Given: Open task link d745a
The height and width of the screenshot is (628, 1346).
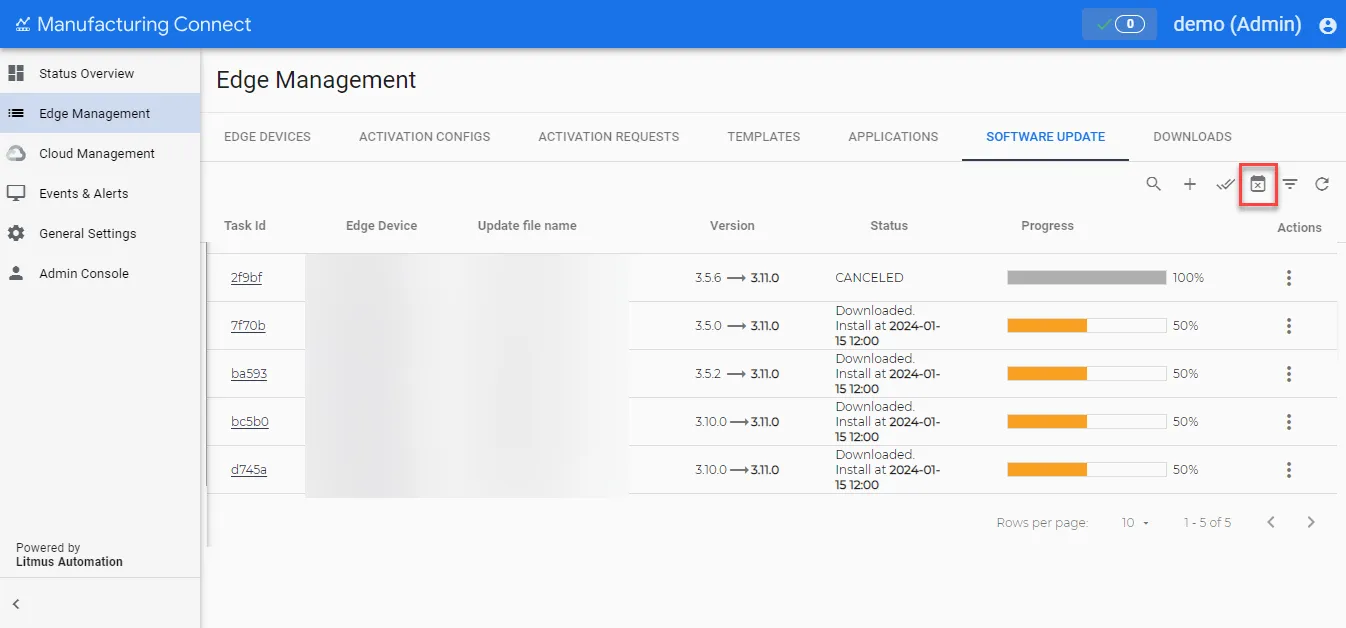Looking at the screenshot, I should [x=249, y=470].
